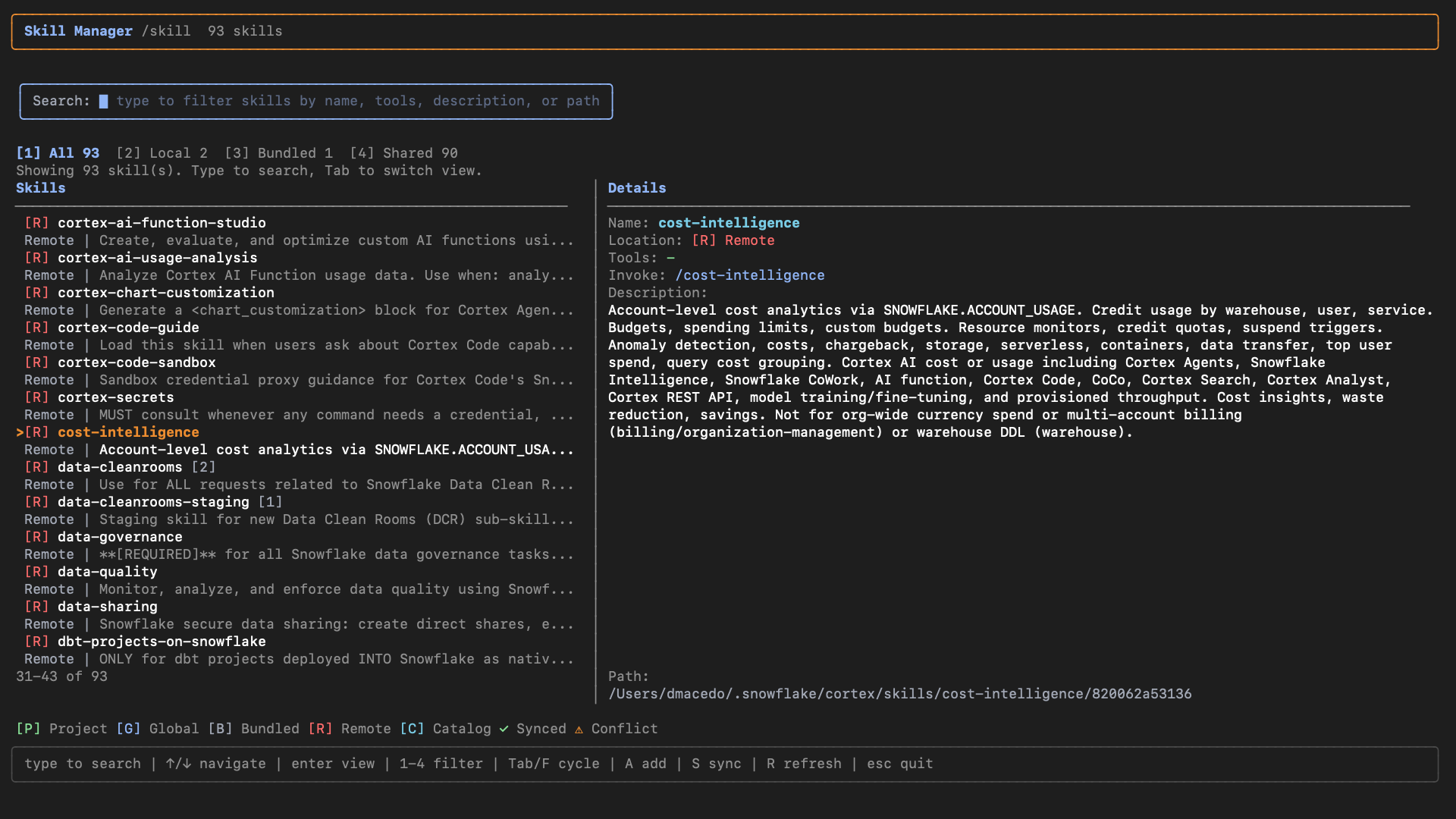The width and height of the screenshot is (1456, 819).
Task: Switch to the Shared 90 view tab
Action: (403, 153)
